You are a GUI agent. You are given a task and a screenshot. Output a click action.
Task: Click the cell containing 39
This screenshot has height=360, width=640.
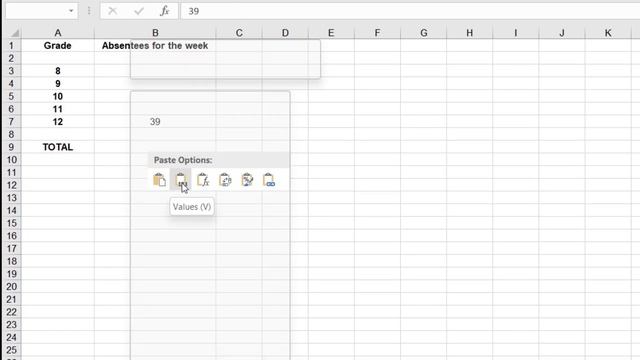155,122
